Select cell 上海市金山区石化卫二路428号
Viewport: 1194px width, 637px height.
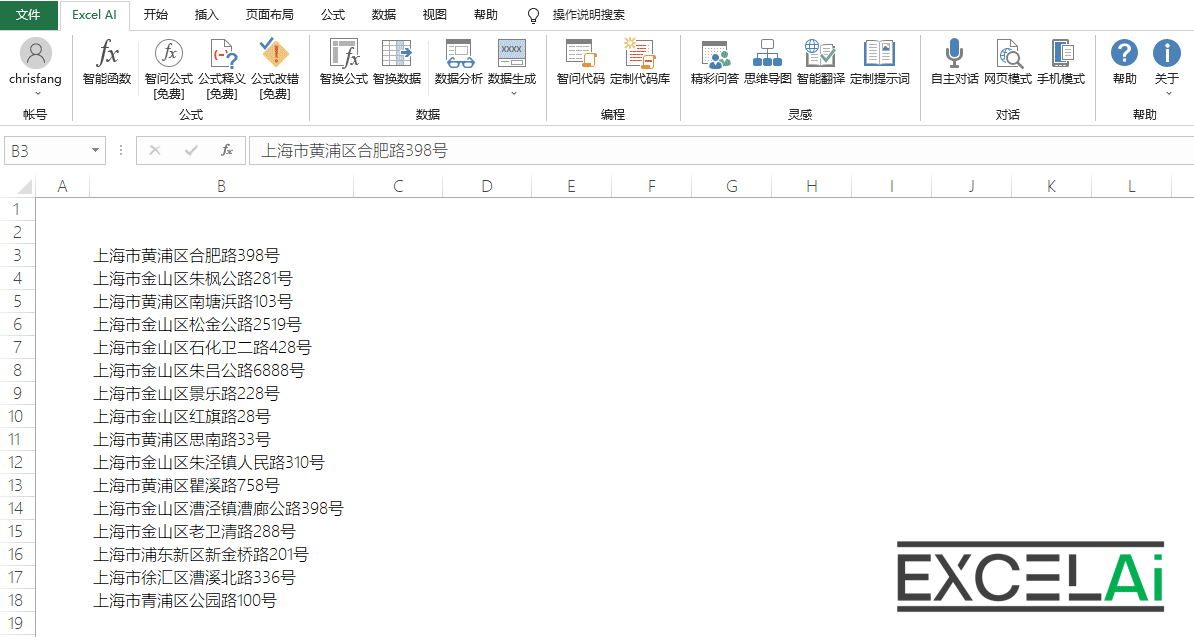point(222,348)
